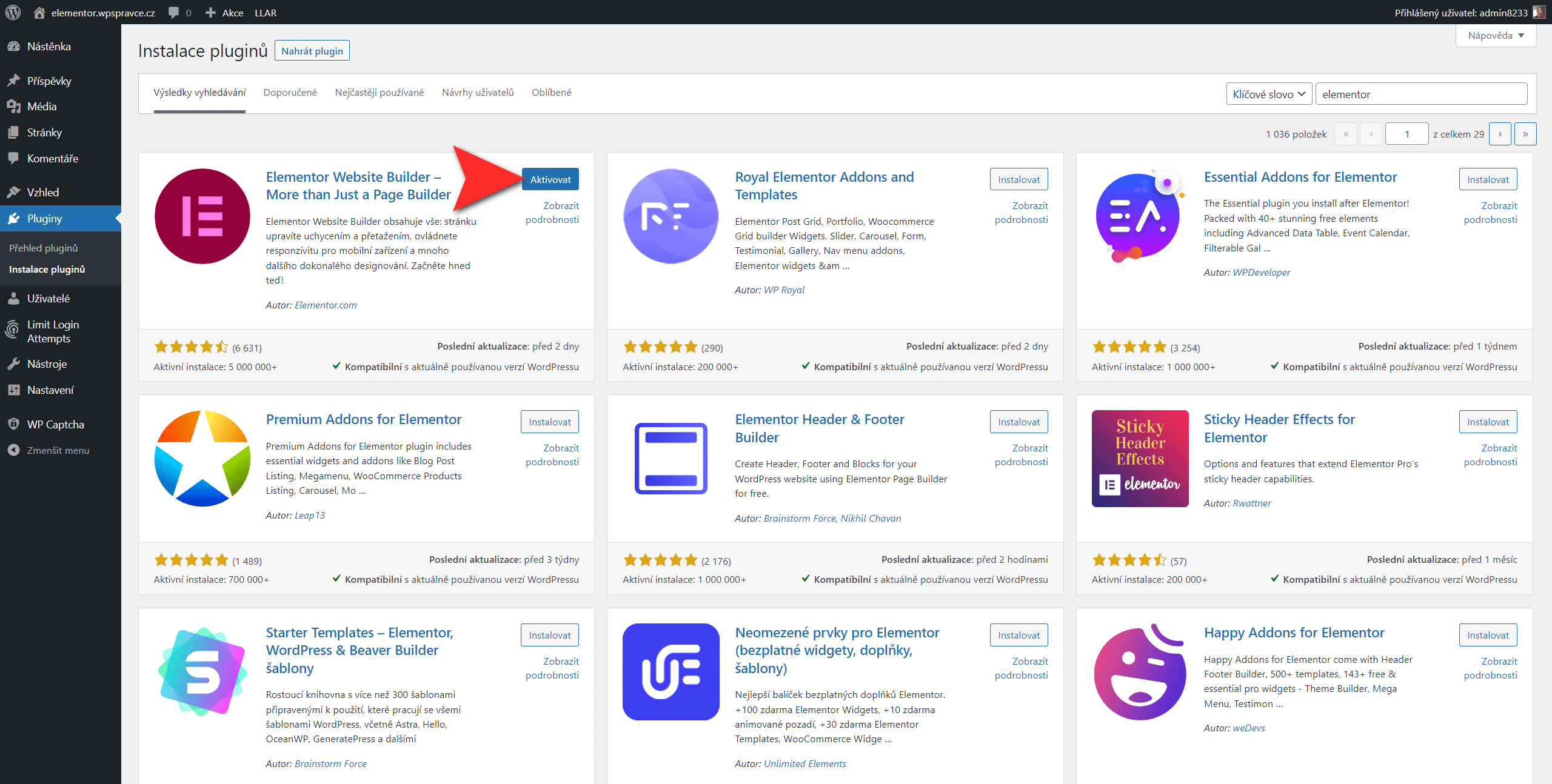Switch to the Doporučené tab
This screenshot has height=784, width=1552.
click(x=290, y=92)
